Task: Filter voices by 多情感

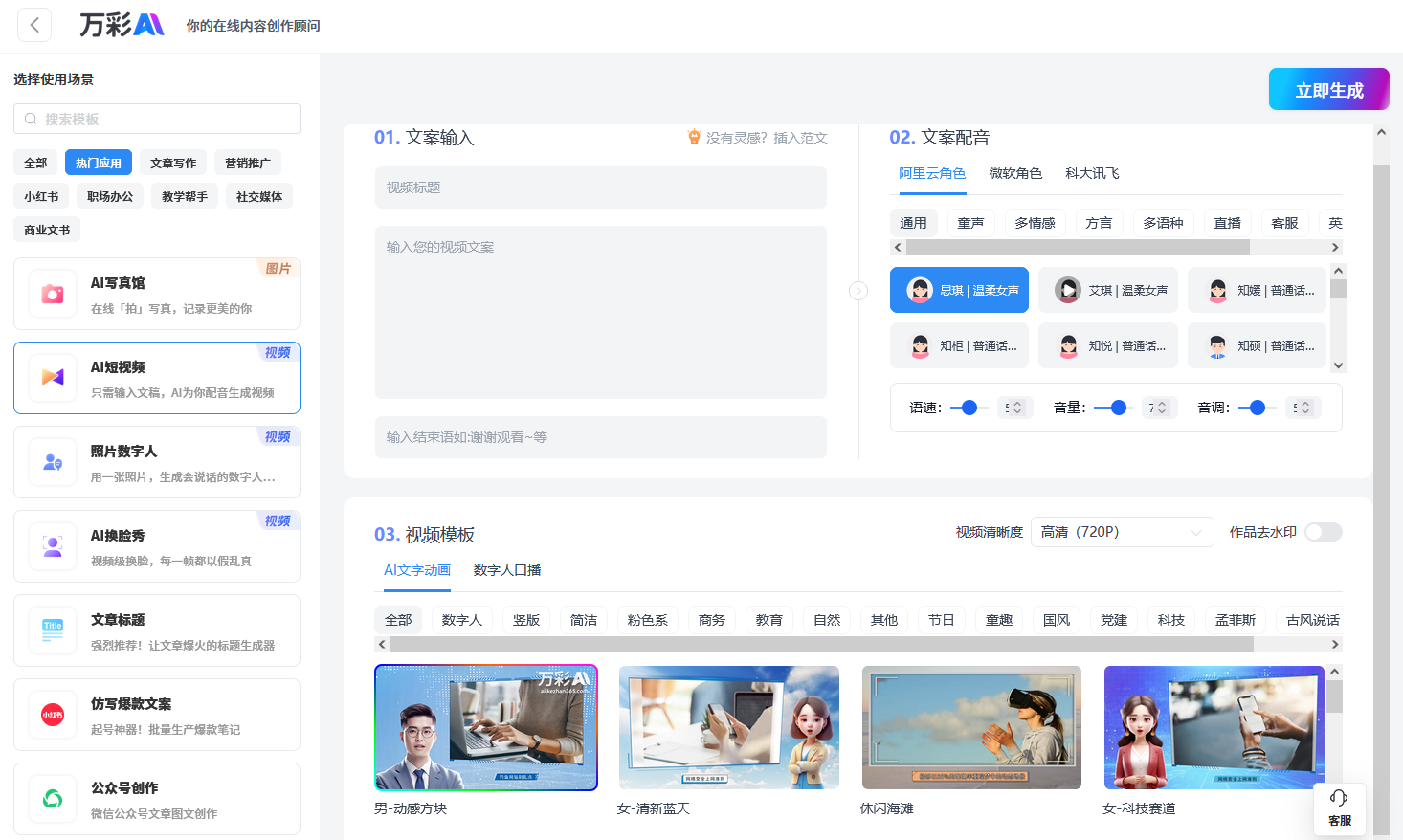Action: pos(1035,223)
